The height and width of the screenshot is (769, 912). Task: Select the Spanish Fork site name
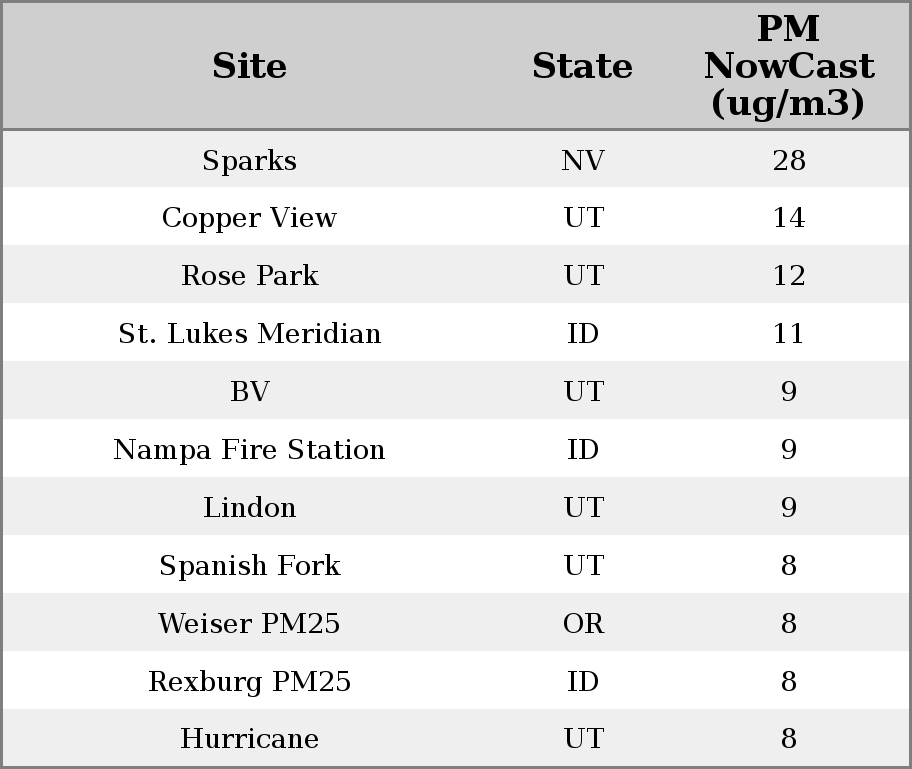pos(249,566)
